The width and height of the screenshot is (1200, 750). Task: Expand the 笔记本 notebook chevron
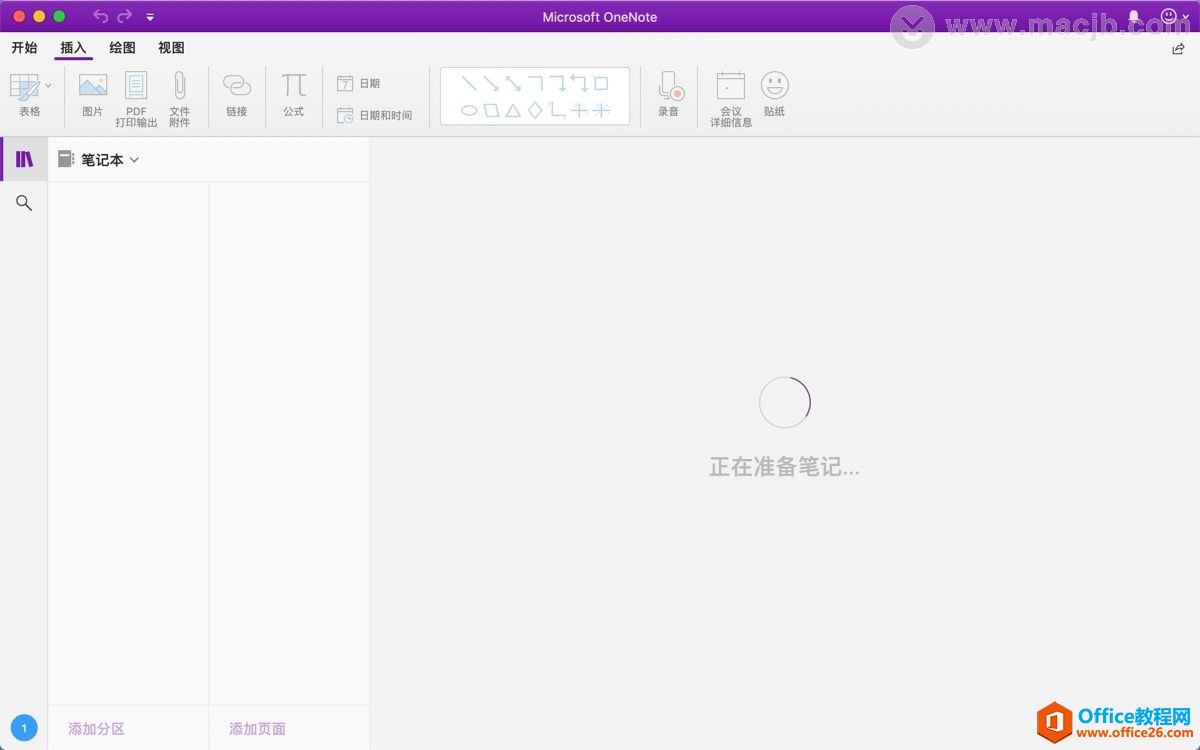(134, 159)
